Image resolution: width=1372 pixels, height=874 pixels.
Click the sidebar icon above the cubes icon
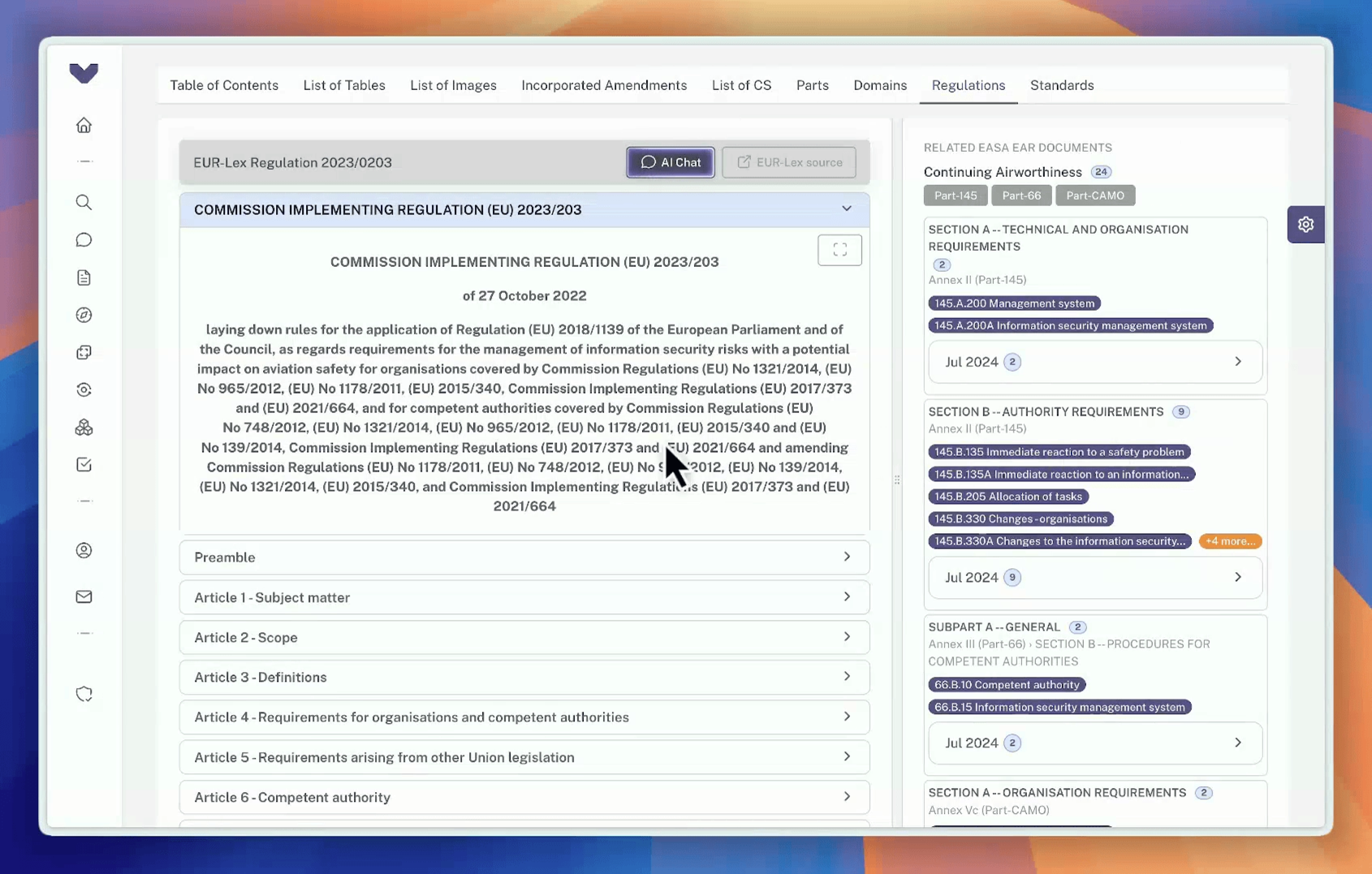tap(84, 390)
